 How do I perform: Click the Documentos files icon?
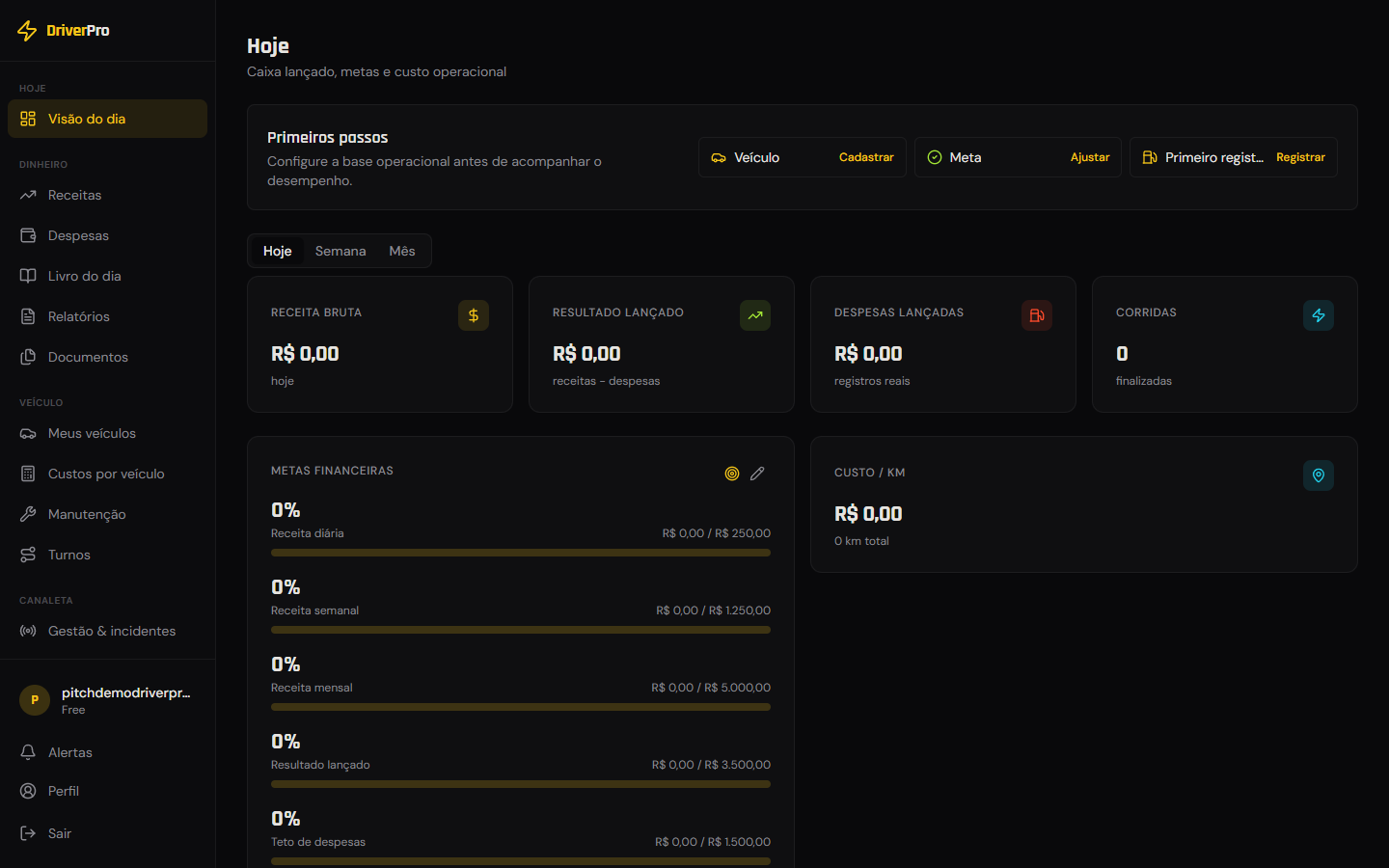(x=28, y=357)
